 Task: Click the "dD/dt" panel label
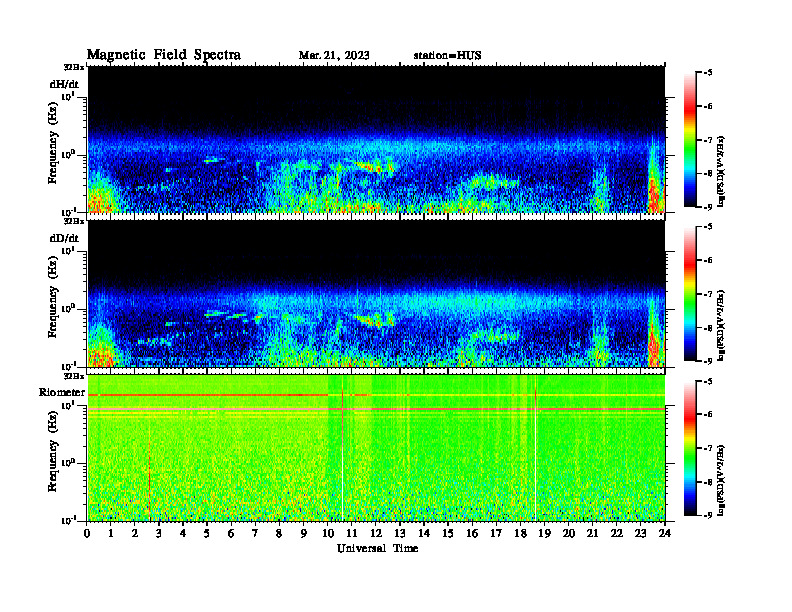click(x=64, y=238)
